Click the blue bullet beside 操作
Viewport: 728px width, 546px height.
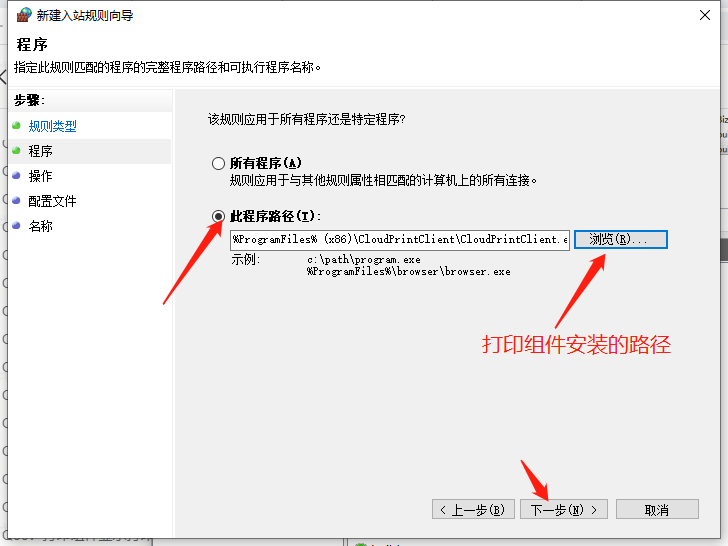(x=16, y=176)
